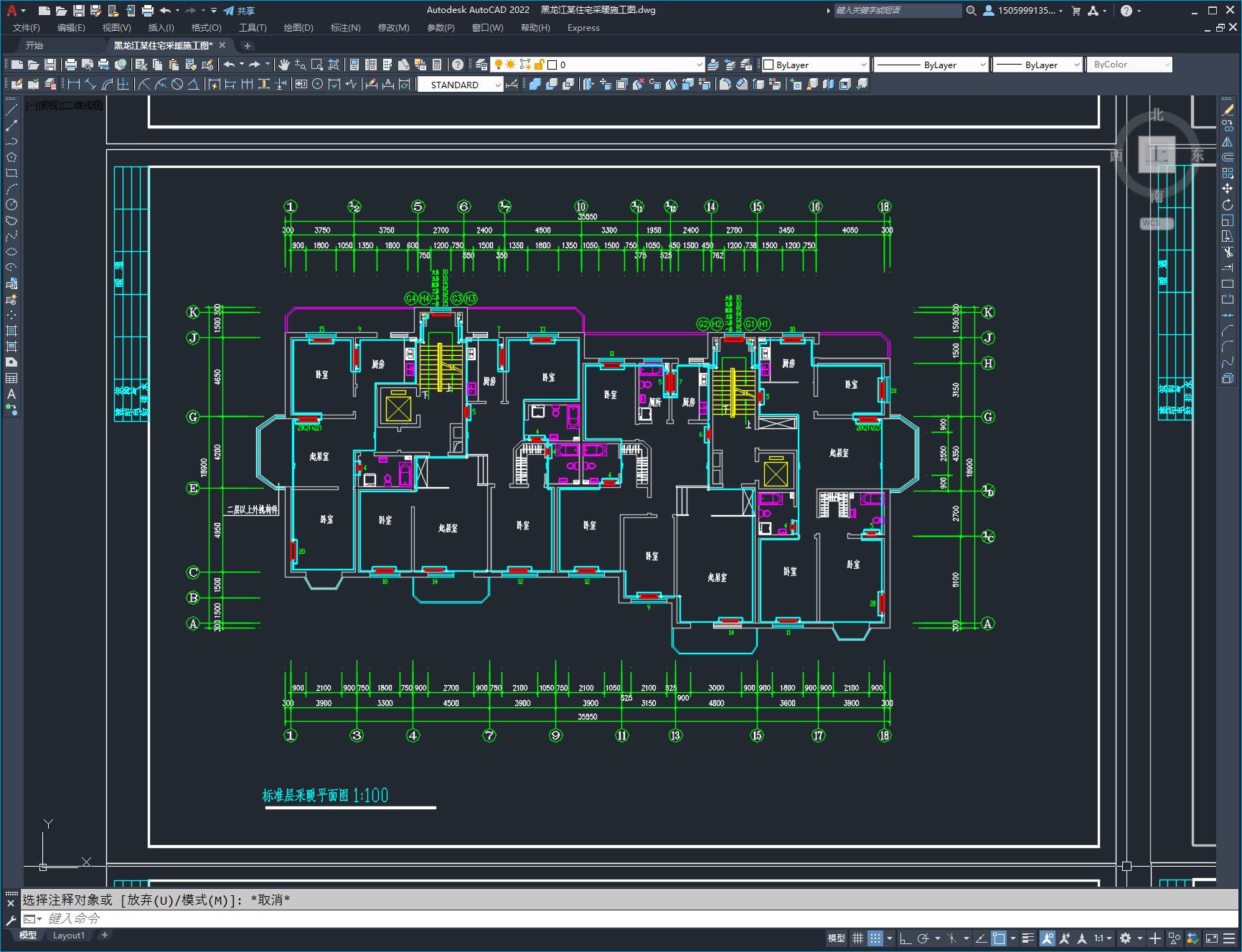Select the Zoom Window tool
Screen dimensions: 1242x952
coord(316,65)
